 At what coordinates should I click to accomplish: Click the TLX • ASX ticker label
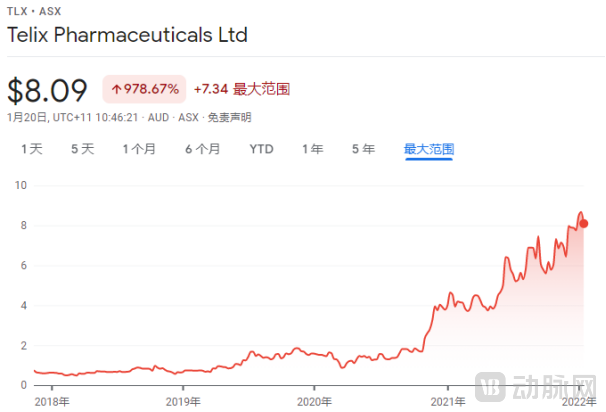pos(34,11)
